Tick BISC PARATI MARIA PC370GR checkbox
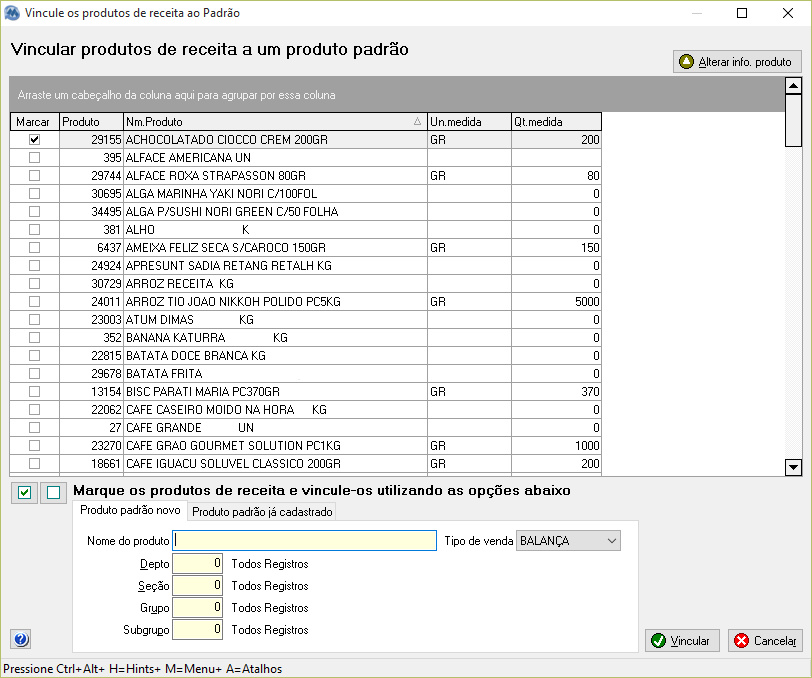This screenshot has height=678, width=812. [34, 392]
